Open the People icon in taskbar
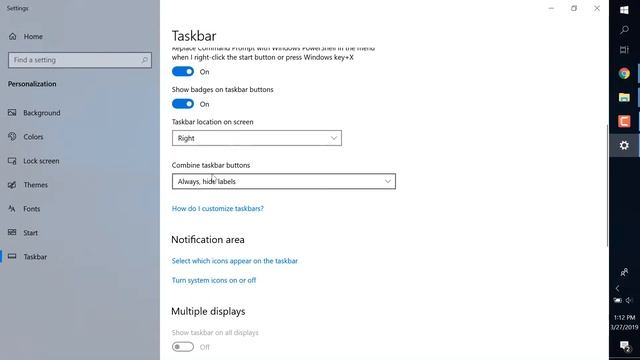This screenshot has width=640, height=360. (624, 272)
